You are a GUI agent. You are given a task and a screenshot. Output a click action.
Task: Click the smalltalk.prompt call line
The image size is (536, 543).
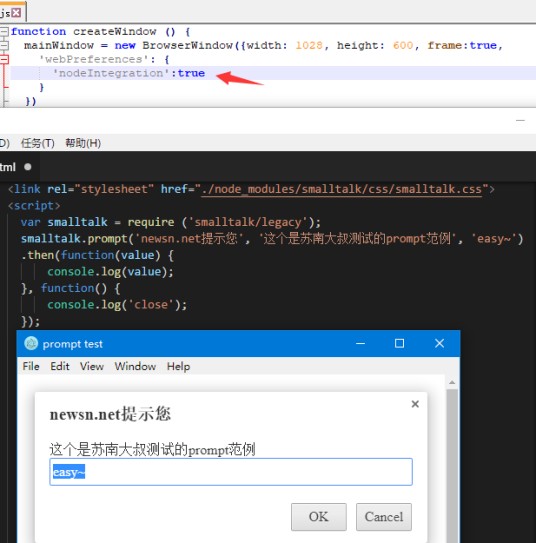272,239
